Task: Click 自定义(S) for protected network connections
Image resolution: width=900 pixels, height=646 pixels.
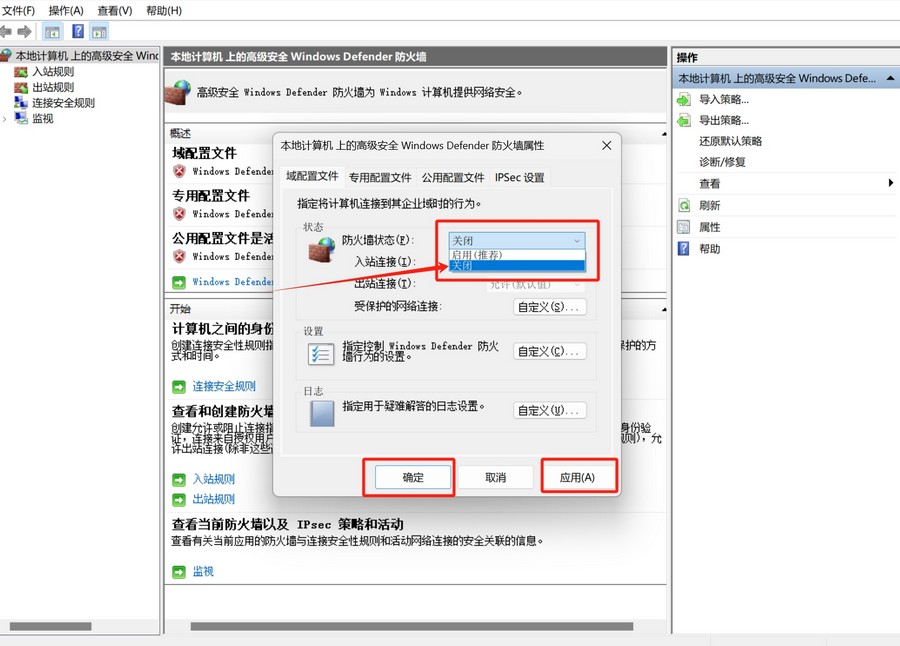Action: coord(549,307)
